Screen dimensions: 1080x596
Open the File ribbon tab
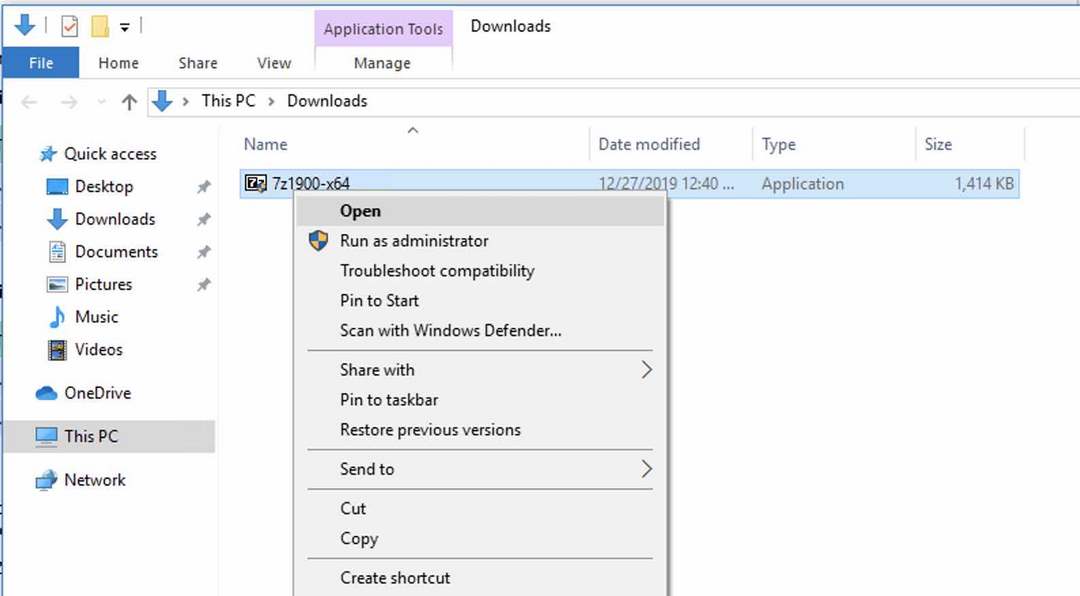point(41,63)
